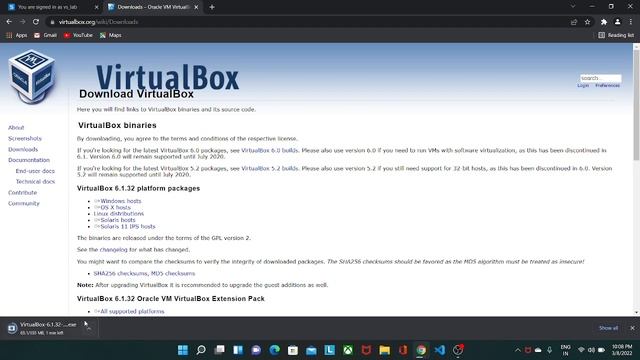Open Visual Studio Code from the taskbar
640x360 pixels.
(440, 350)
